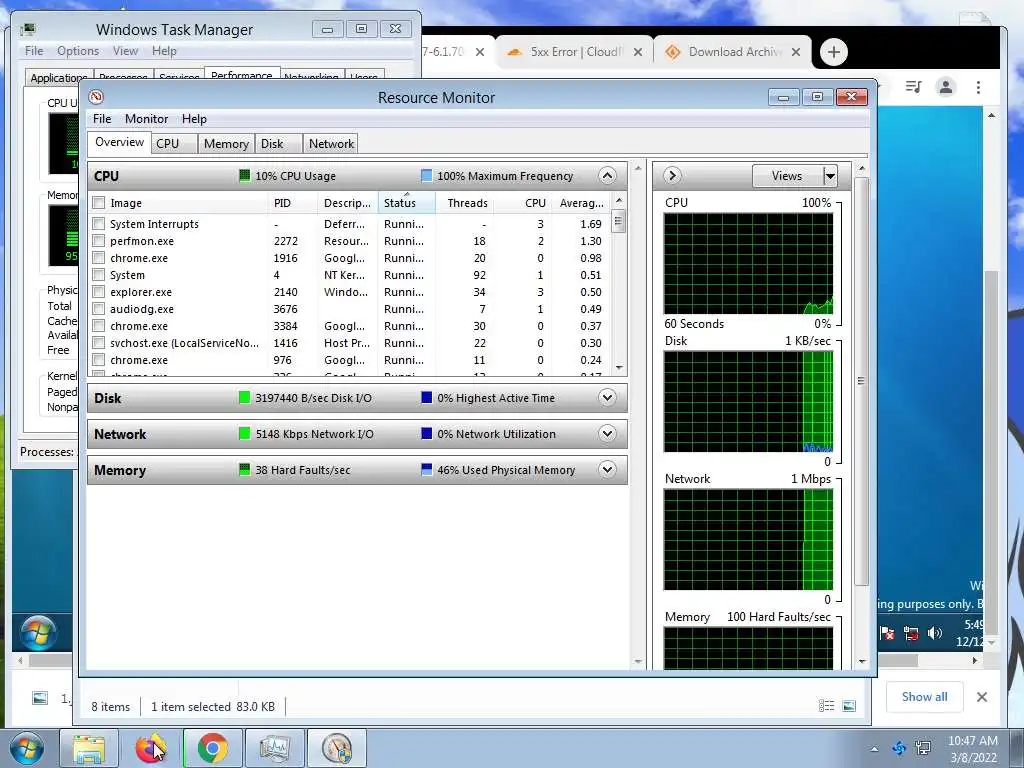Click the CPU usage green indicator square
Image resolution: width=1024 pixels, height=768 pixels.
pos(244,176)
